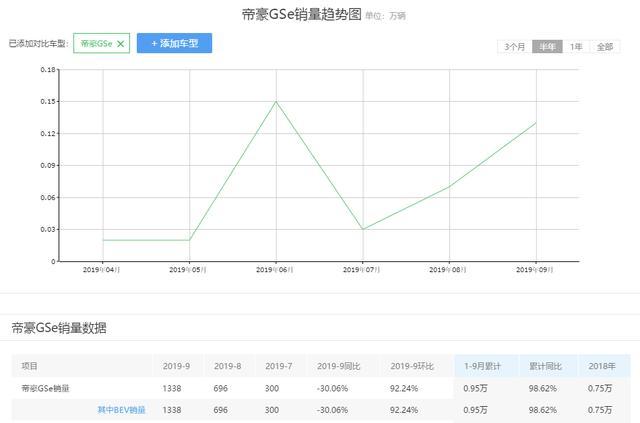The height and width of the screenshot is (423, 640).
Task: Click the 已添加对比车型 label
Action: coord(39,44)
